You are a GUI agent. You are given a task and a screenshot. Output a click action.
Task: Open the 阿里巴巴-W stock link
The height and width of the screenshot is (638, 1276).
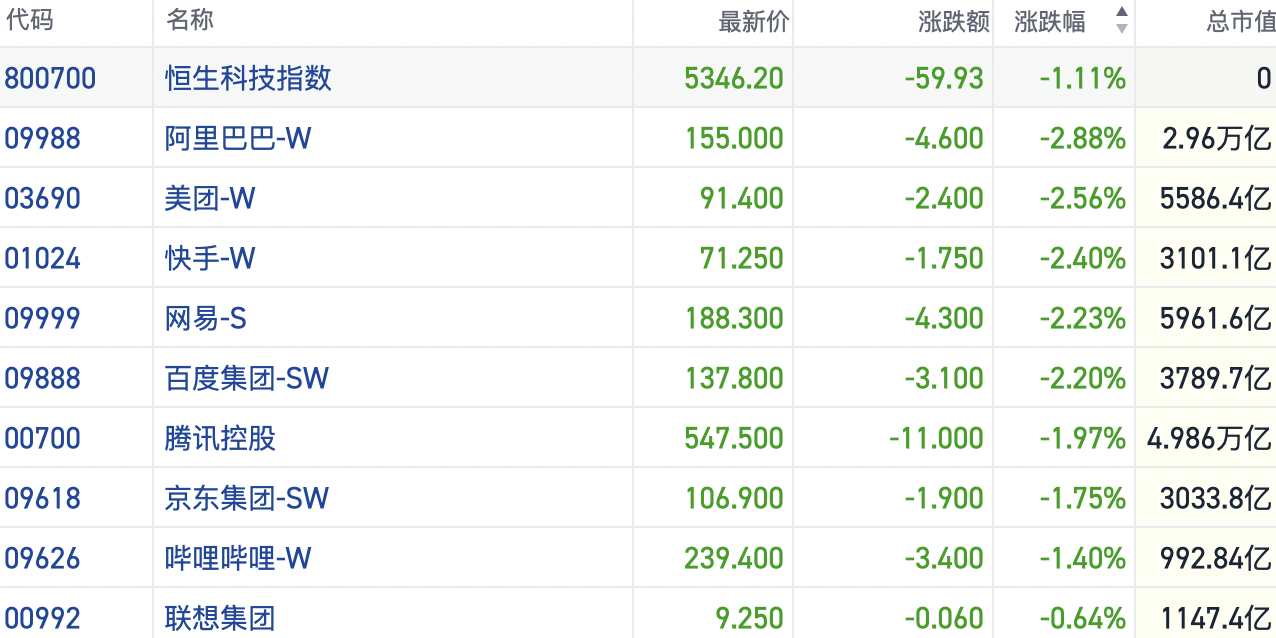[x=238, y=138]
